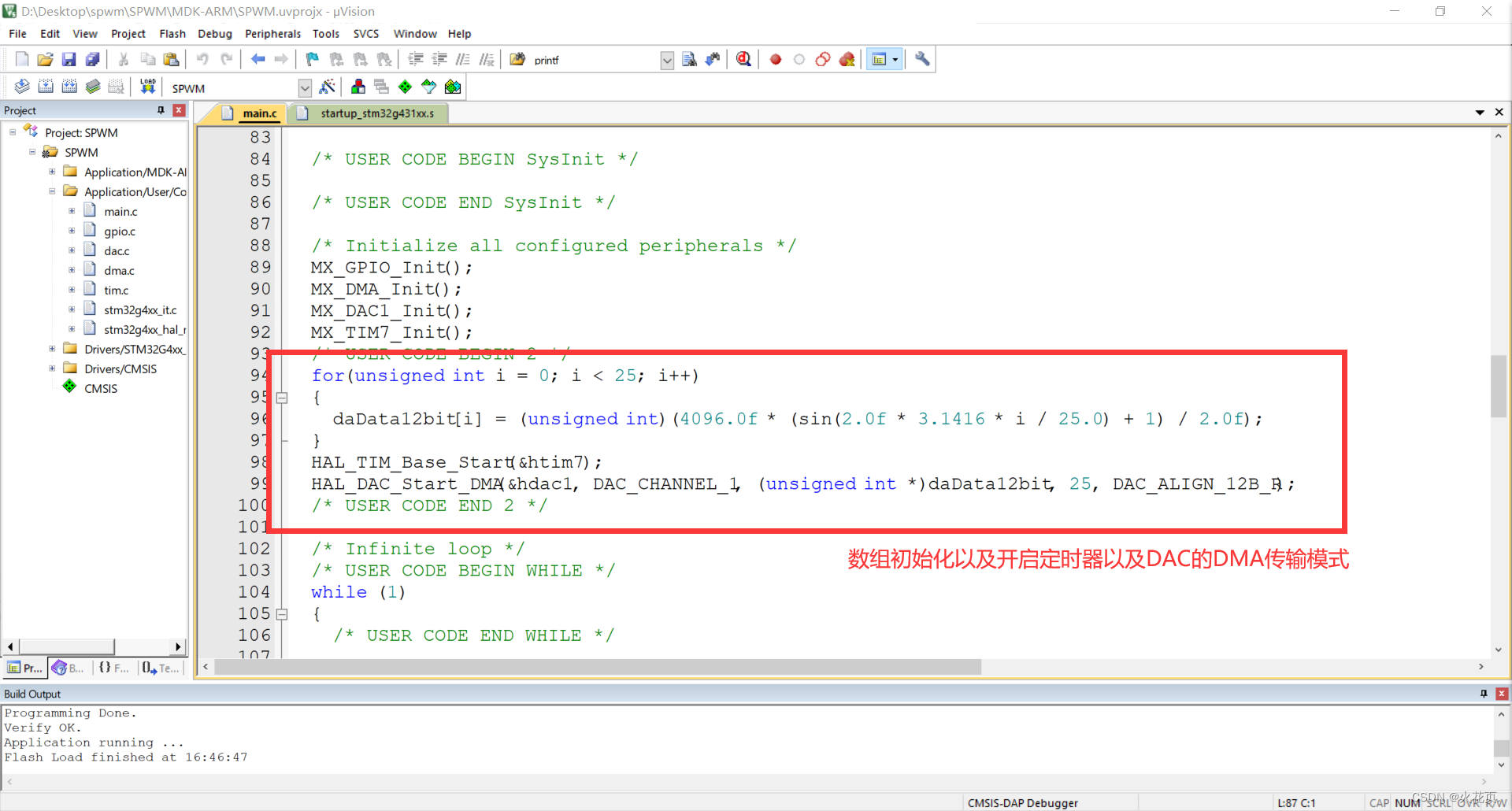The height and width of the screenshot is (811, 1512).
Task: Insert a breakpoint with the red dot icon
Action: point(776,59)
